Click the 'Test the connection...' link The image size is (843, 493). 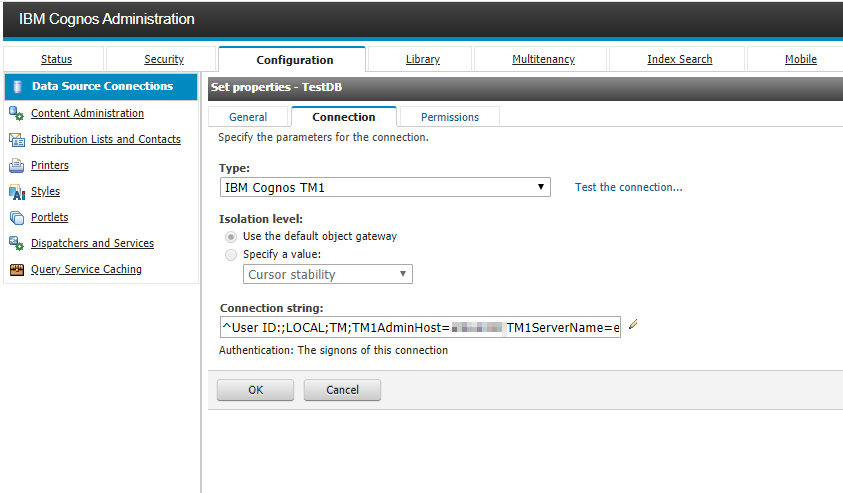pos(628,187)
